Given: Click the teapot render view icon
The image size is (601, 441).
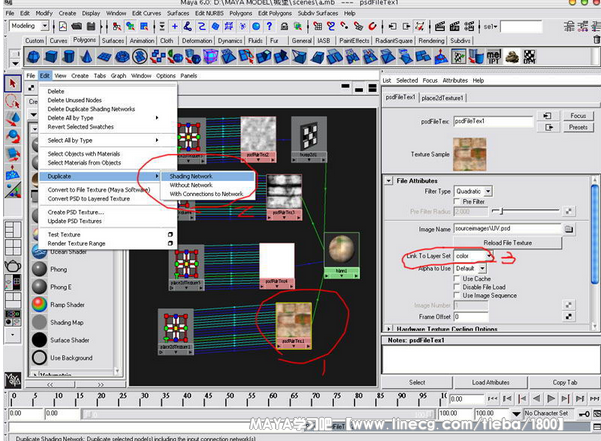Looking at the screenshot, I should click(x=12, y=266).
